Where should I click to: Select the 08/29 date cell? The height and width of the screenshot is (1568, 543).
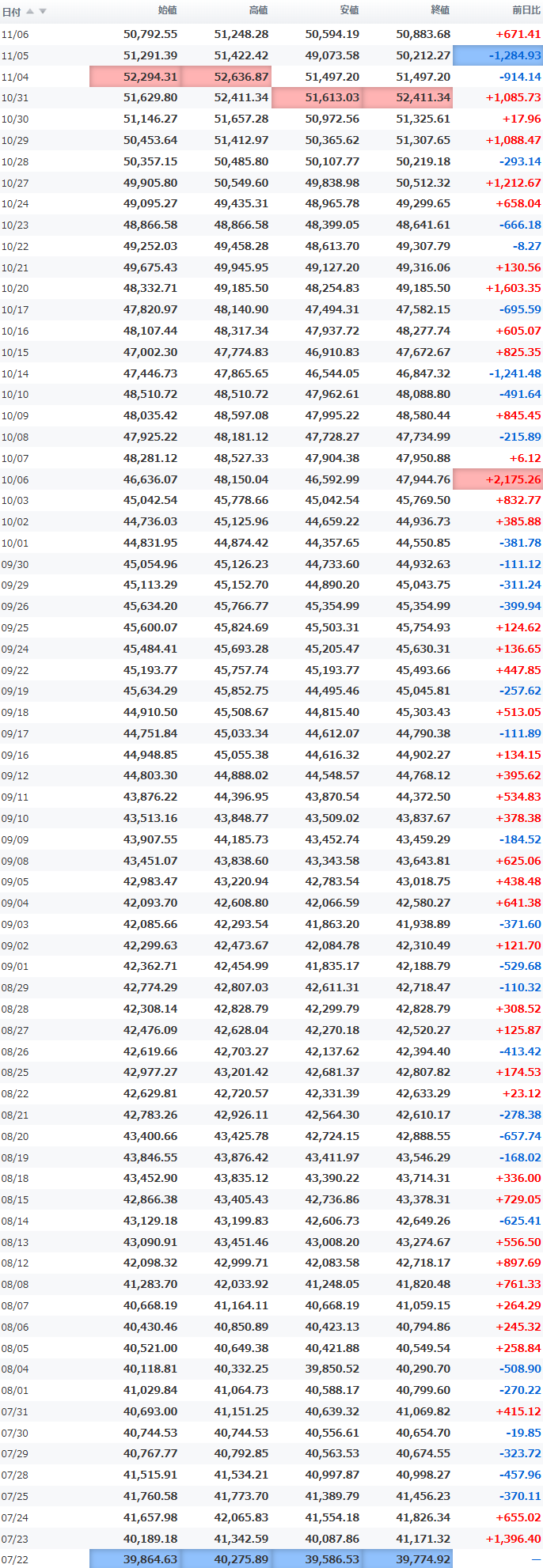coord(15,987)
